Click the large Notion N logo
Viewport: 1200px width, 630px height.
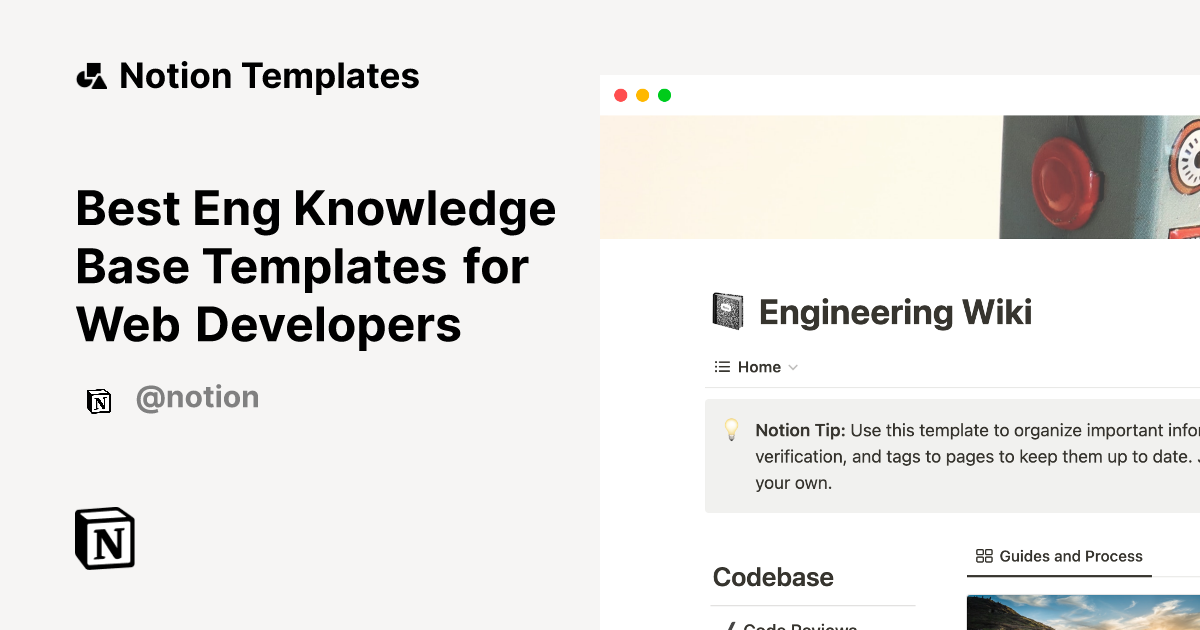(x=104, y=537)
